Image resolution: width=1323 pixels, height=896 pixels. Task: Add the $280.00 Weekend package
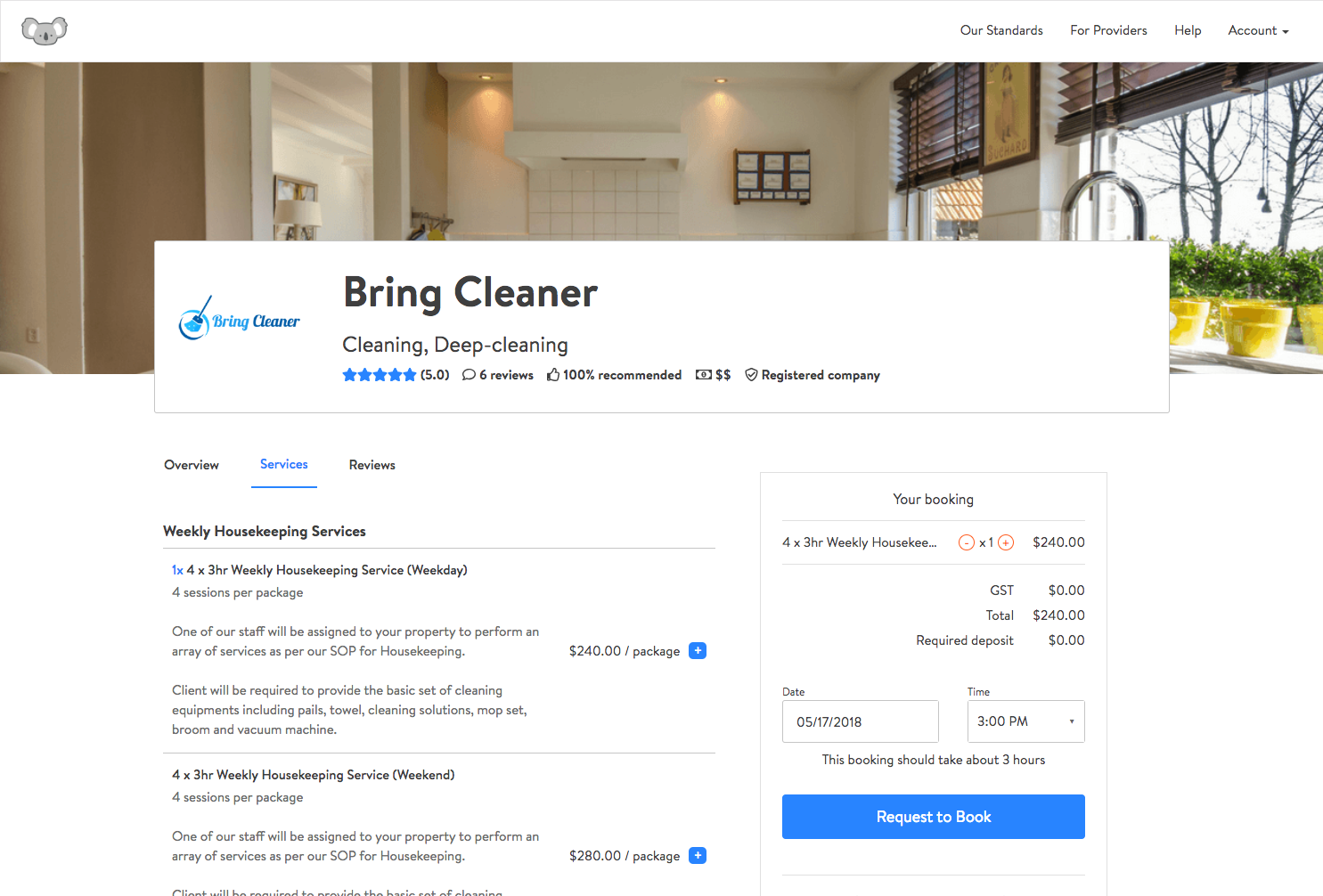[x=698, y=855]
